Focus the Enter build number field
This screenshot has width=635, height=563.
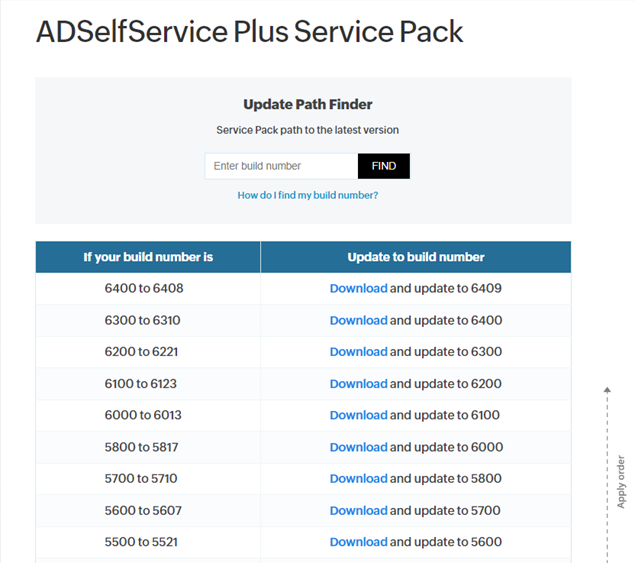click(x=281, y=166)
